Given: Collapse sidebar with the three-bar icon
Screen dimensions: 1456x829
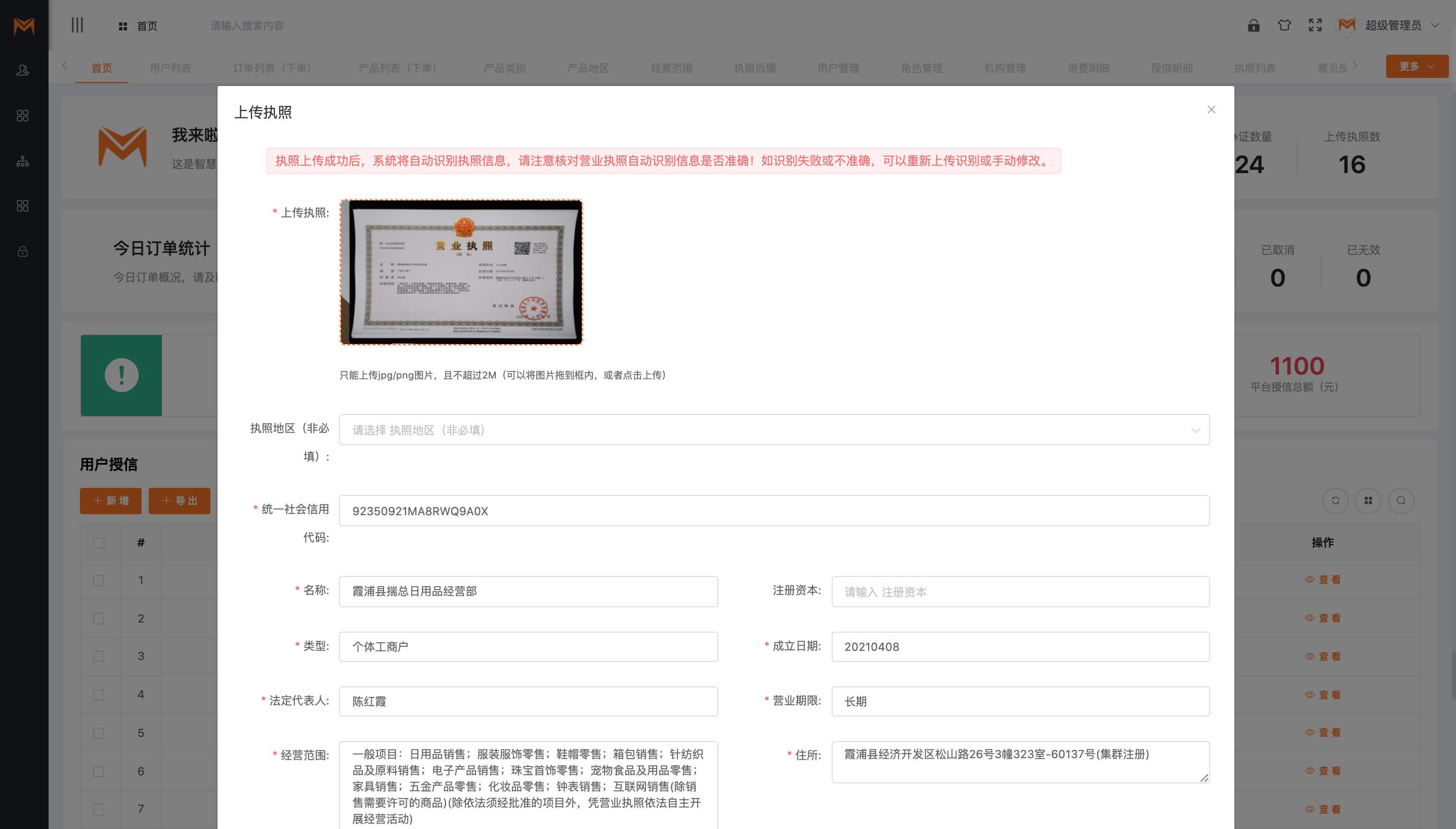Looking at the screenshot, I should [x=77, y=25].
